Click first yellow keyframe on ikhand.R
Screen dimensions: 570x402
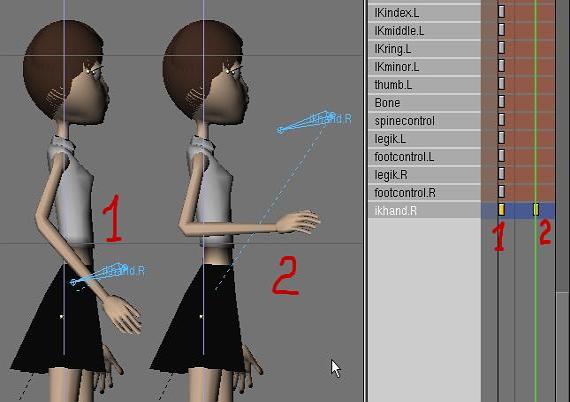click(501, 210)
